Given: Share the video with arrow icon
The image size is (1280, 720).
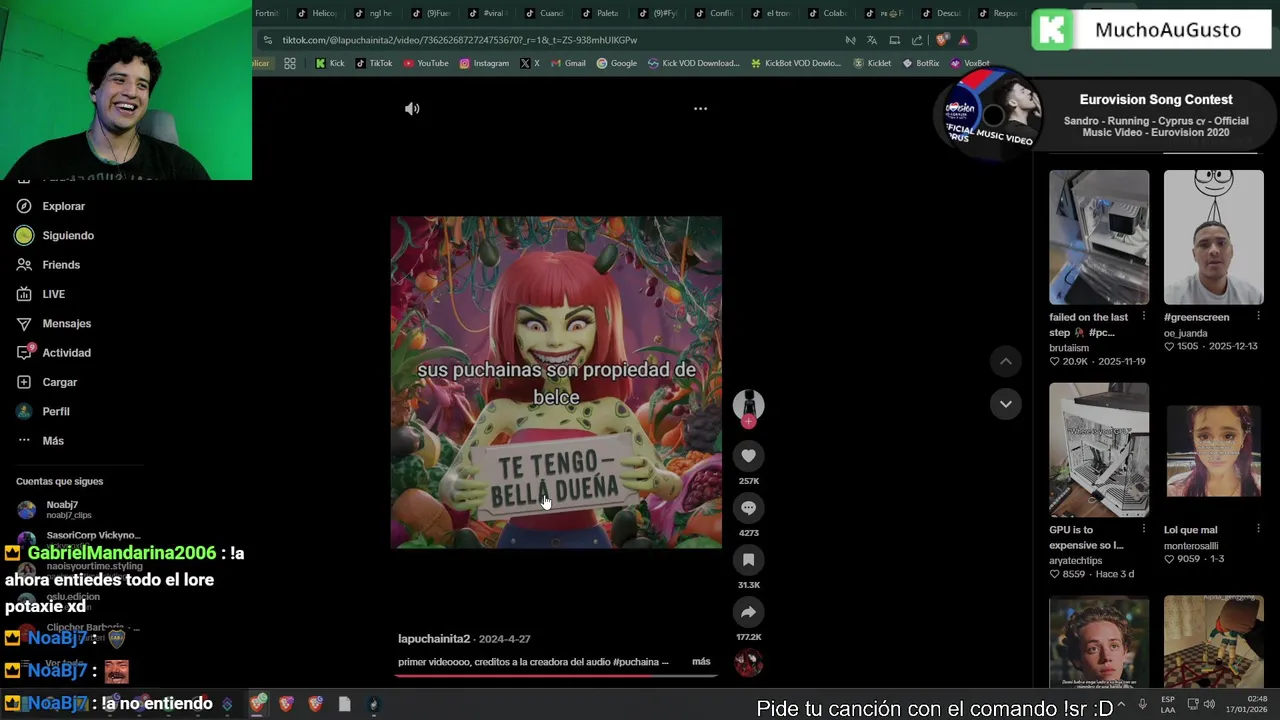Looking at the screenshot, I should click(748, 612).
